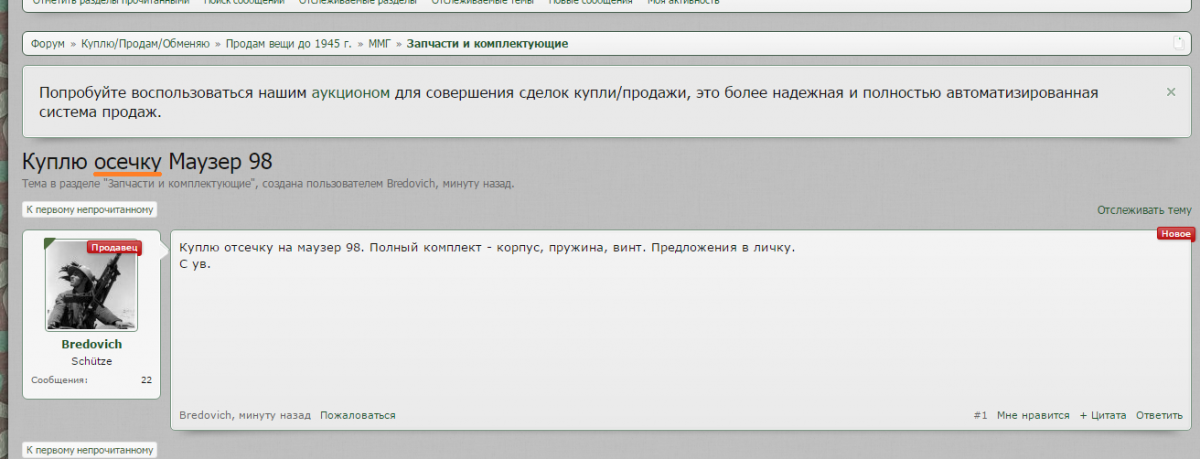Click the lower К первому непрочитанному button
This screenshot has height=459, width=1200.
pos(90,450)
